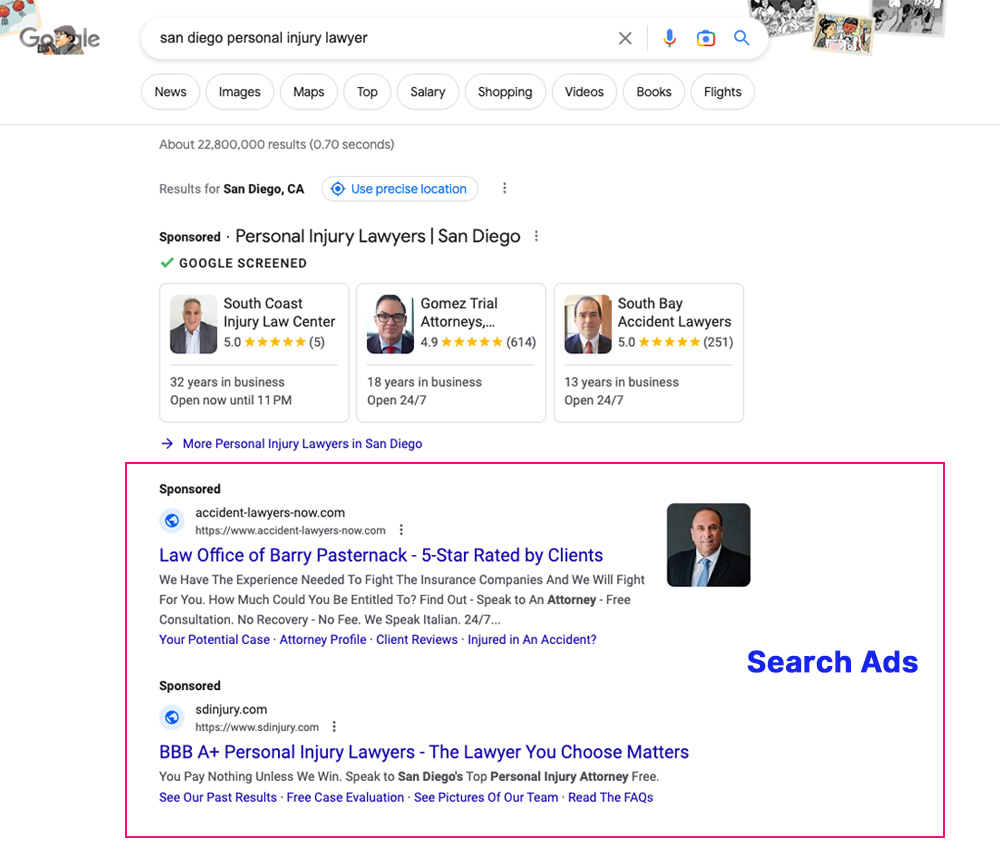The width and height of the screenshot is (1000, 862).
Task: Click globe favicon beside accident-lawyers-now.com
Action: pyautogui.click(x=172, y=520)
